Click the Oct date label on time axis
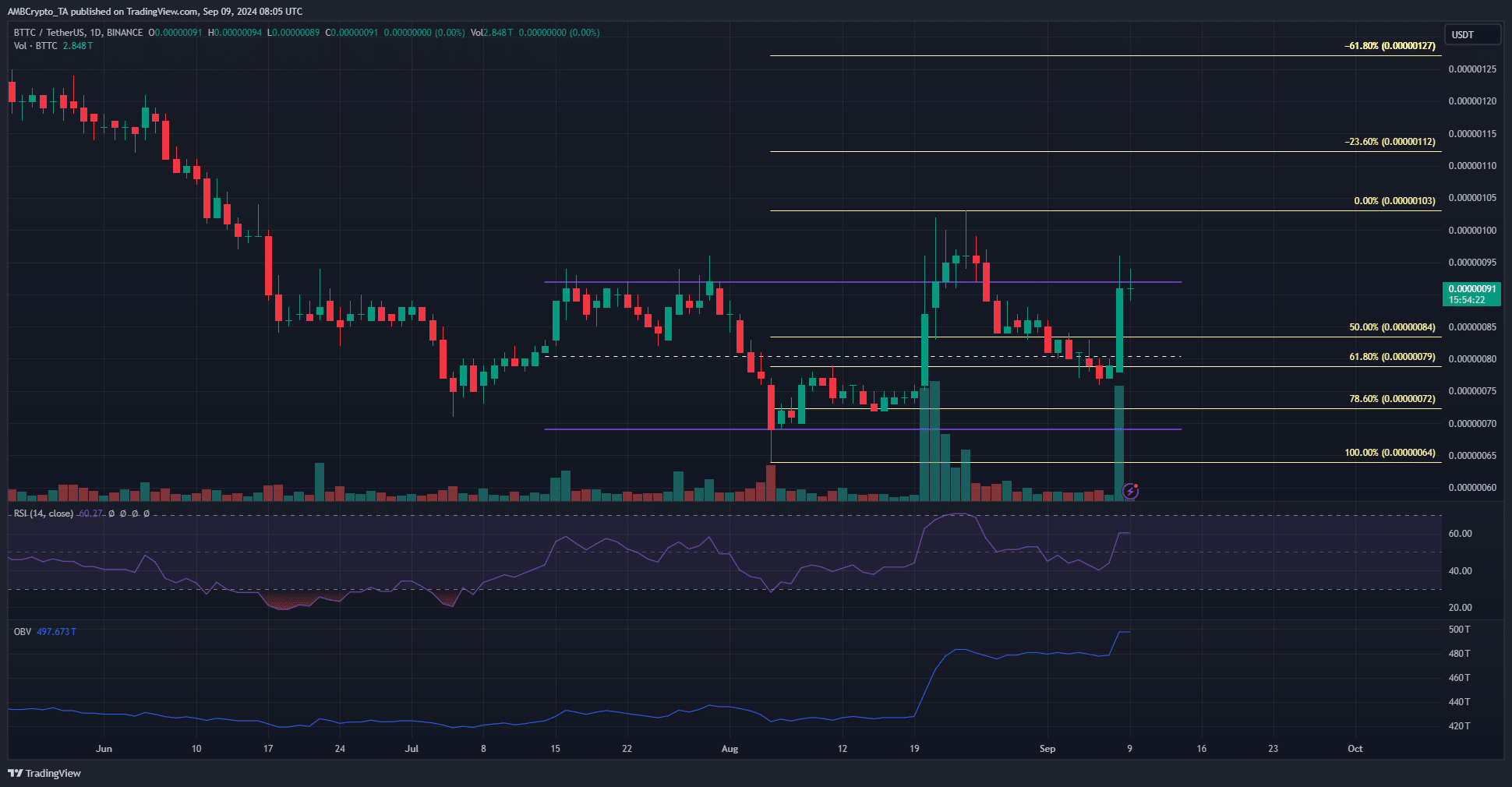1512x787 pixels. coord(1355,749)
